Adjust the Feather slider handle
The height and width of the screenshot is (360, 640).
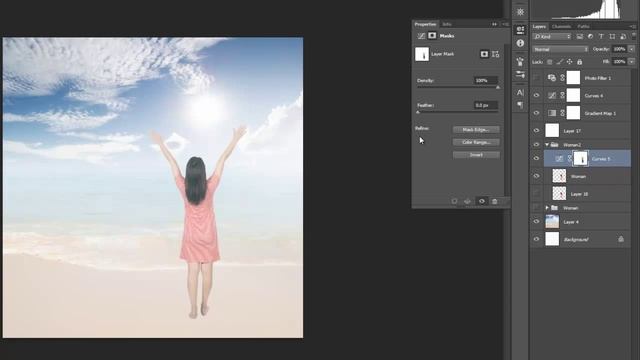(418, 112)
